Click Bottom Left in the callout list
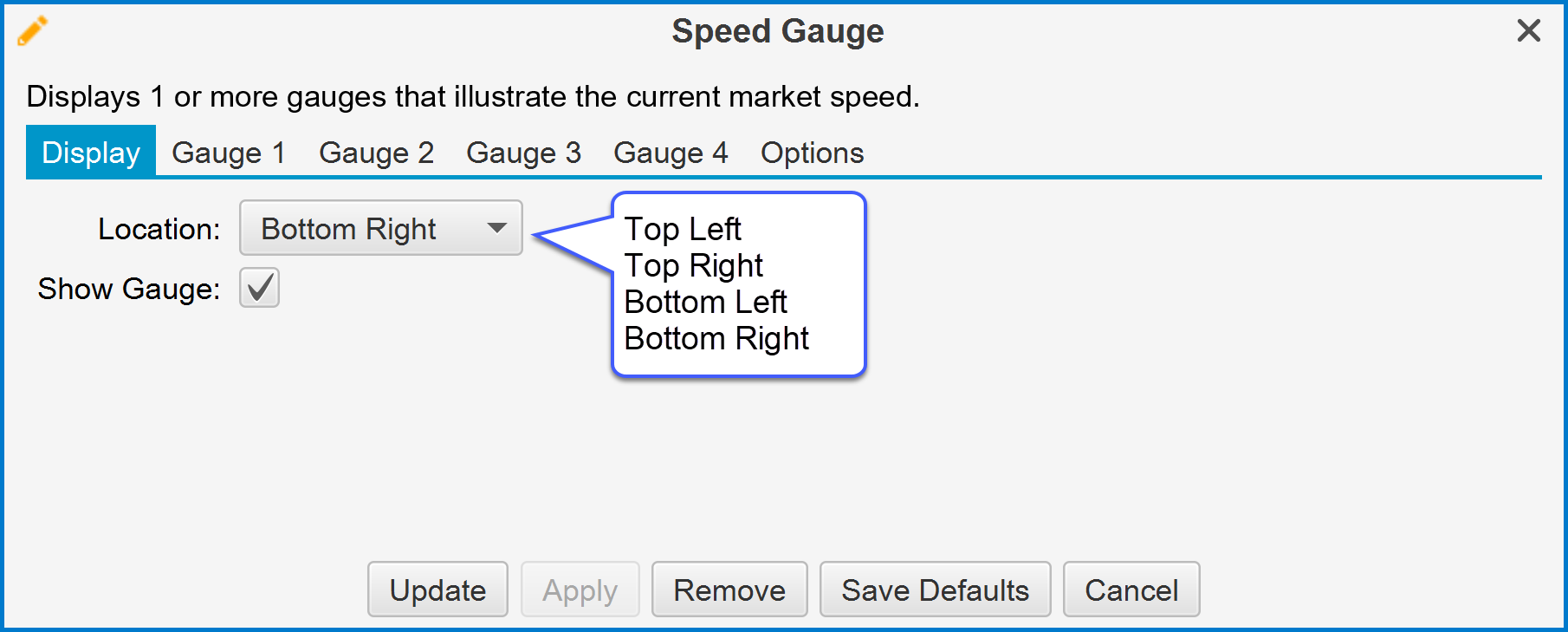The image size is (1568, 632). click(x=705, y=302)
